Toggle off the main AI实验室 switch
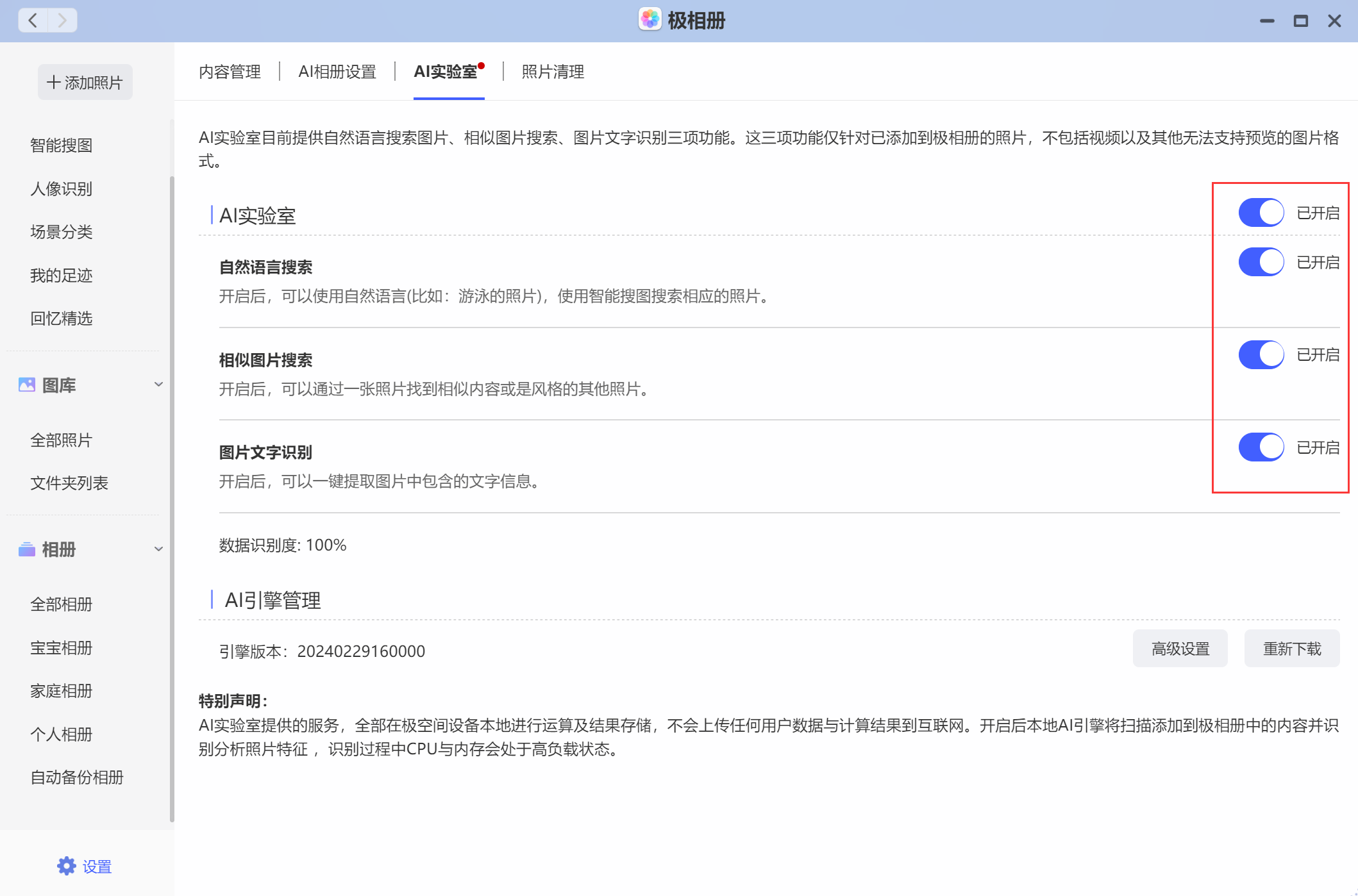The width and height of the screenshot is (1358, 896). tap(1261, 213)
